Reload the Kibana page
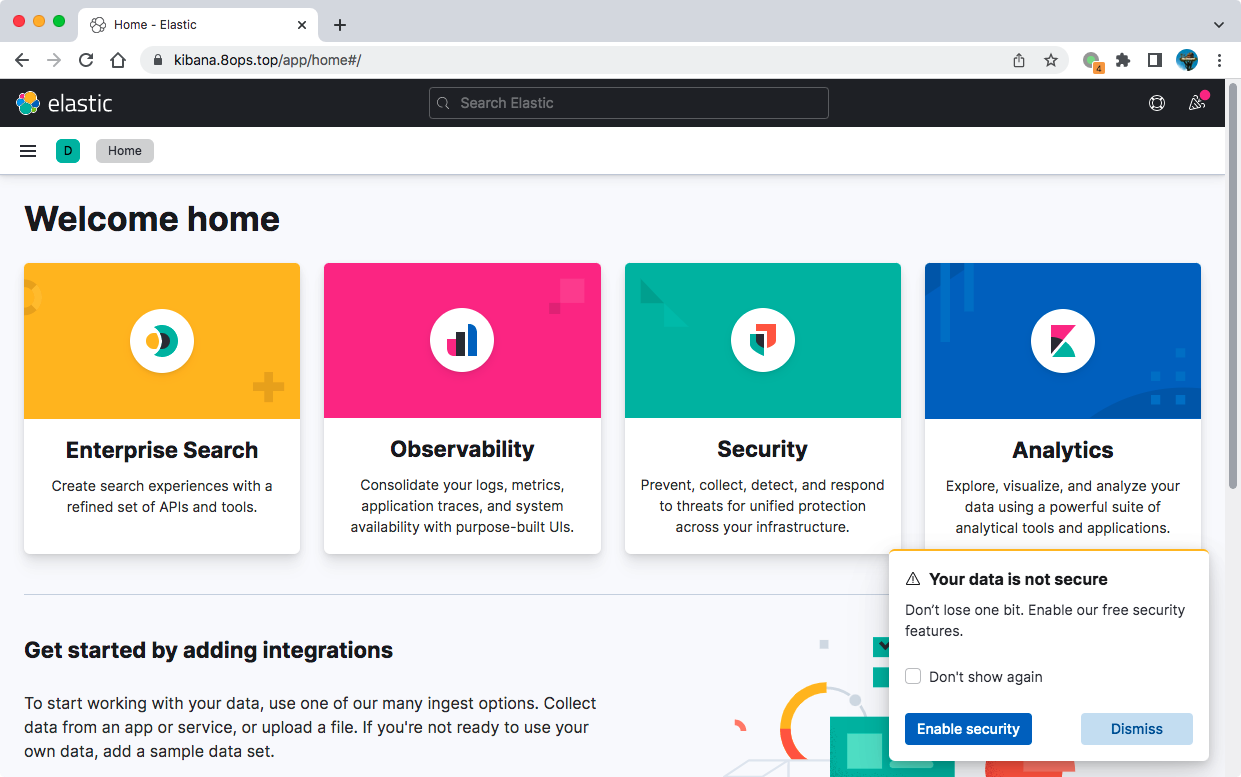The image size is (1241, 777). (86, 60)
